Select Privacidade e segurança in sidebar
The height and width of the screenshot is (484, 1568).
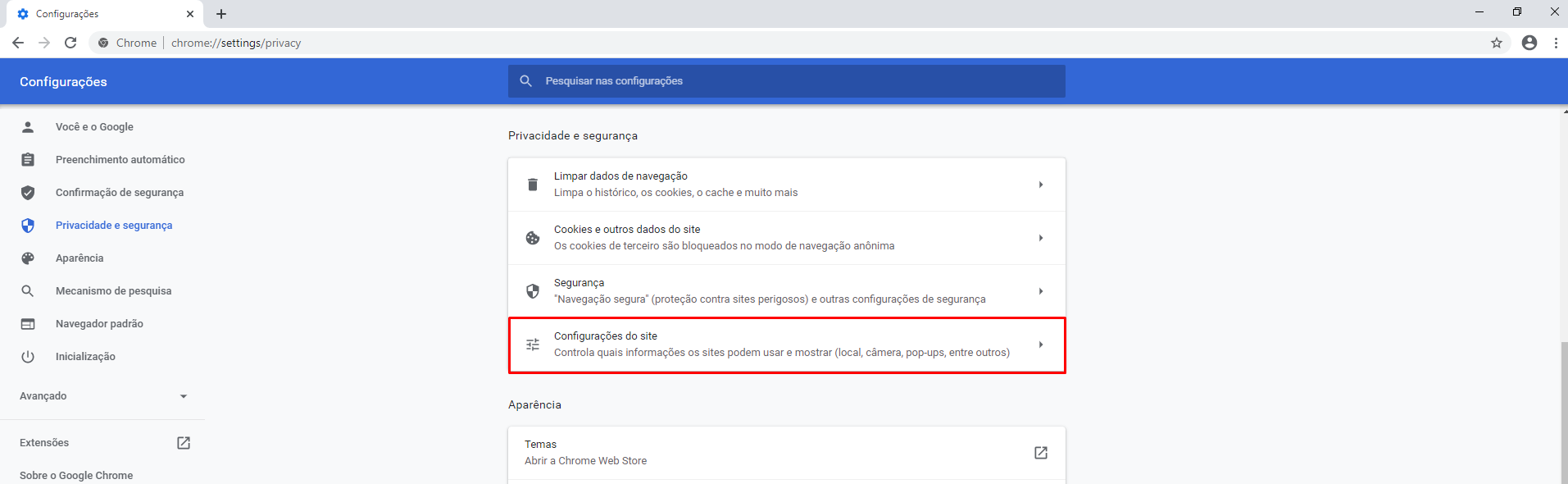pyautogui.click(x=114, y=226)
